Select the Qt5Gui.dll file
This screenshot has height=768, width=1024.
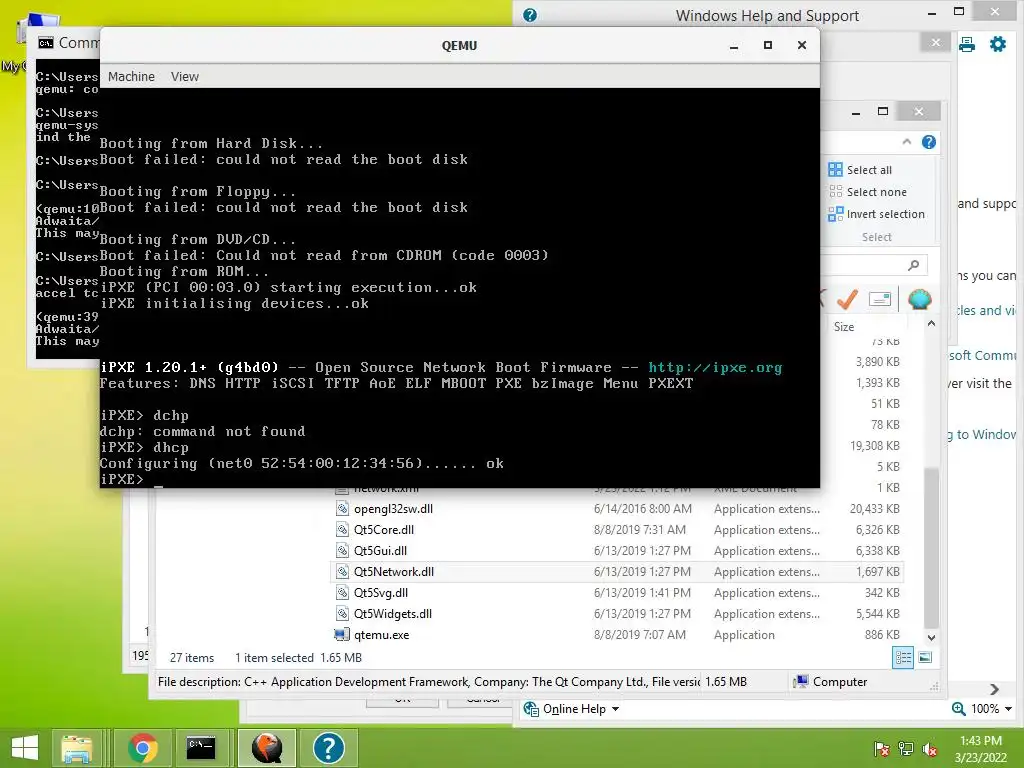(x=380, y=551)
